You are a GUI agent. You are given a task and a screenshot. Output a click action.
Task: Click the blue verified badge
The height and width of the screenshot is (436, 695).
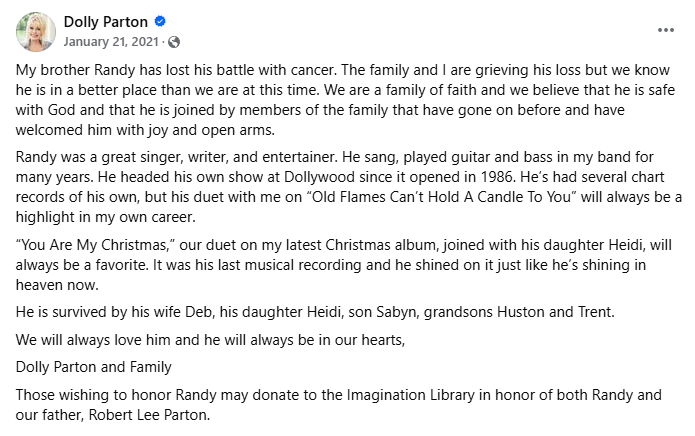(160, 21)
